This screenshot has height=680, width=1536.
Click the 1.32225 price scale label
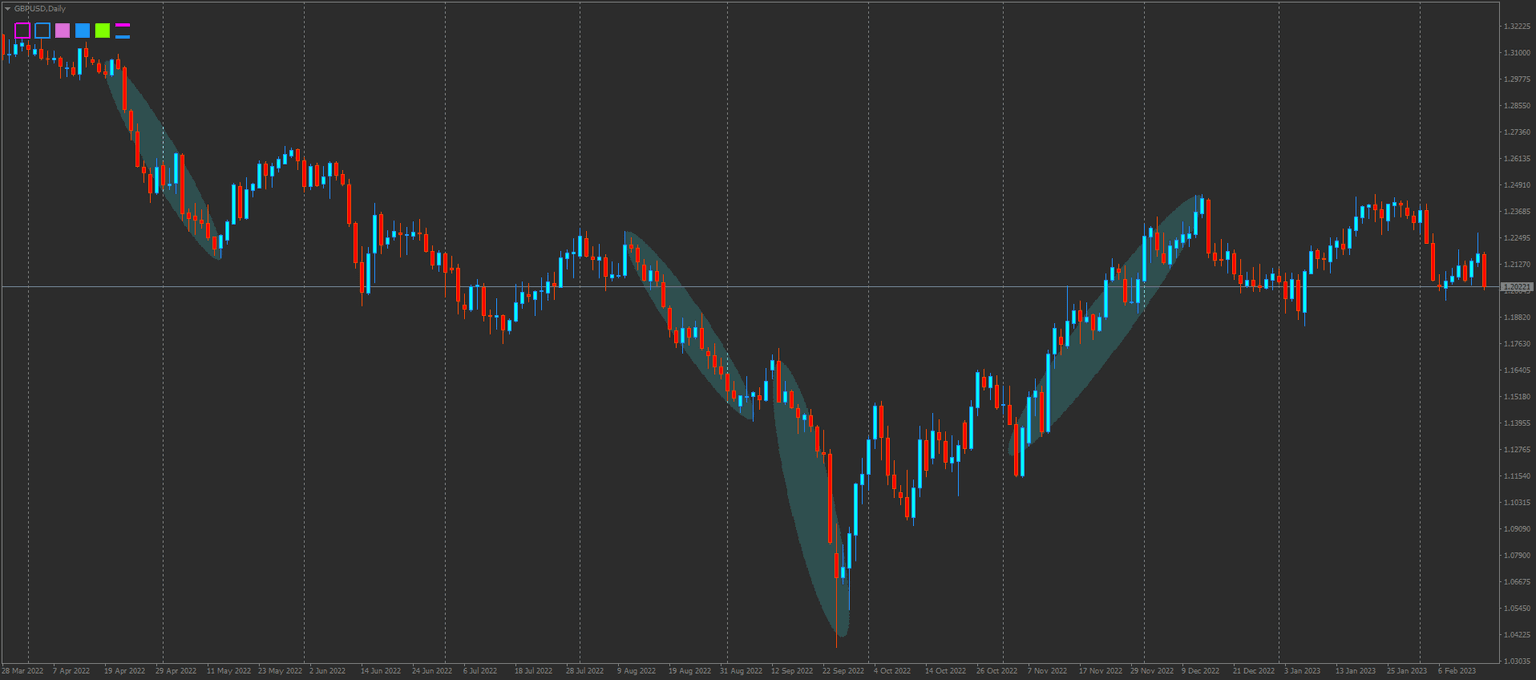tap(1517, 26)
